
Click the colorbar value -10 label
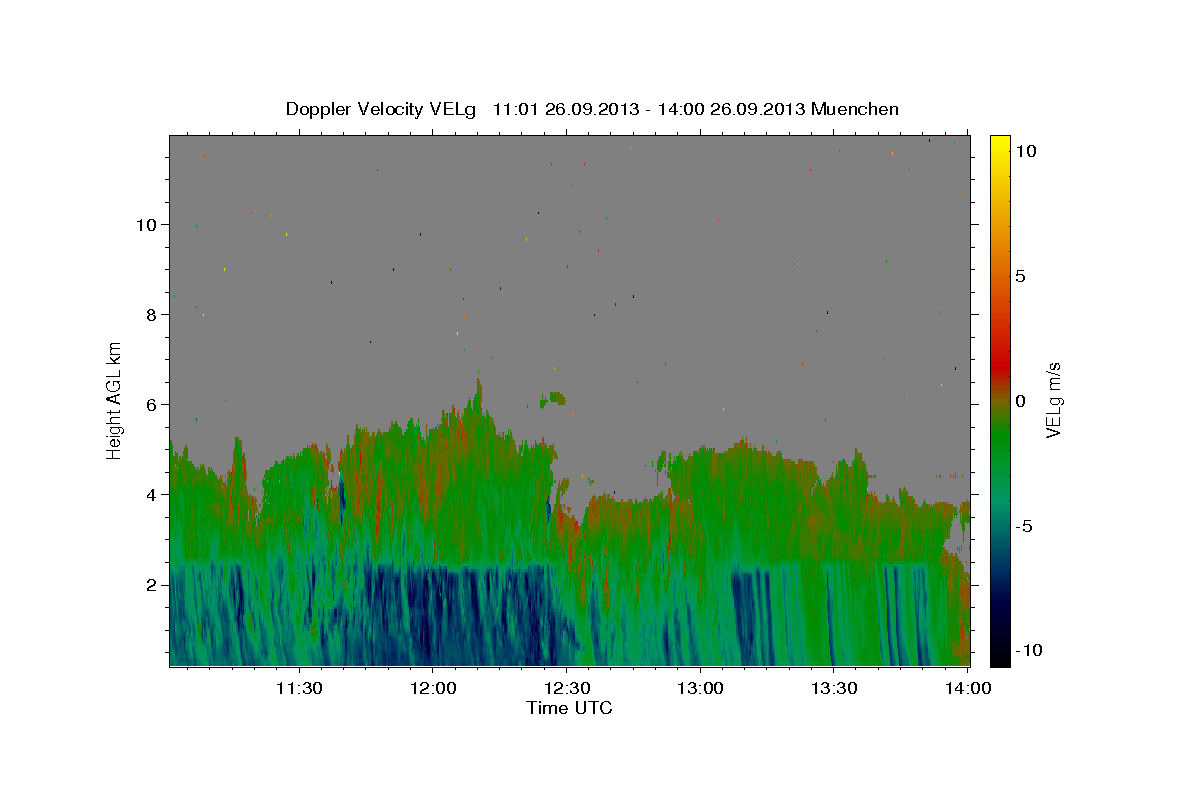click(1028, 651)
